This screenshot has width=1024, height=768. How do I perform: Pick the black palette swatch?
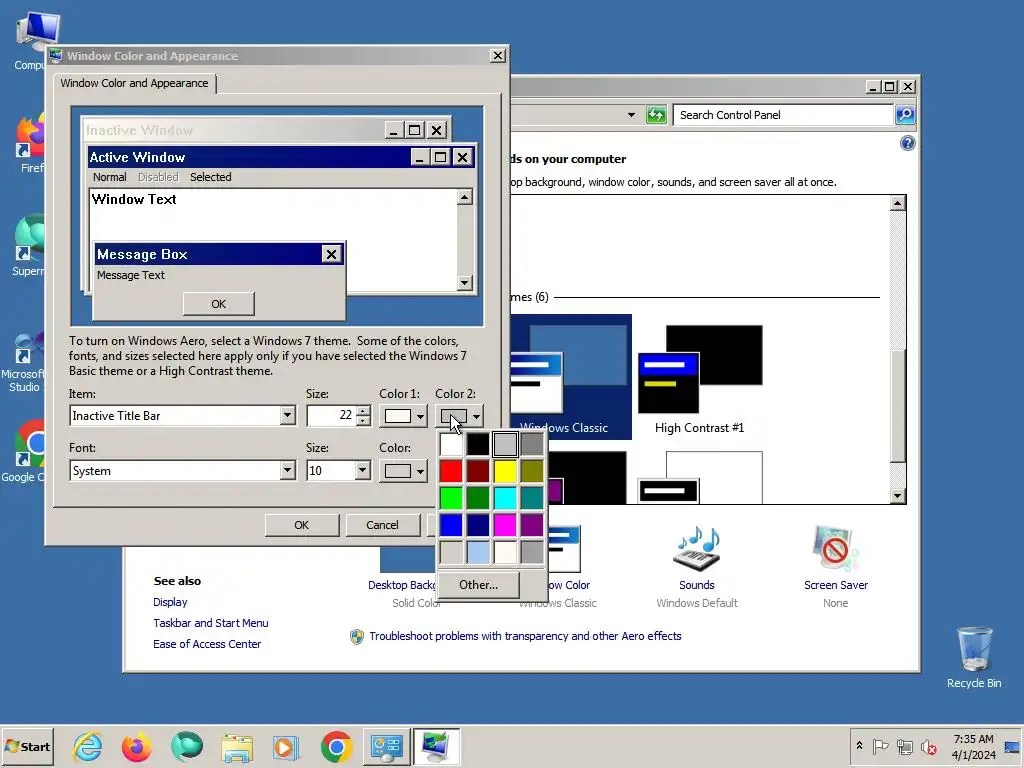tap(478, 444)
